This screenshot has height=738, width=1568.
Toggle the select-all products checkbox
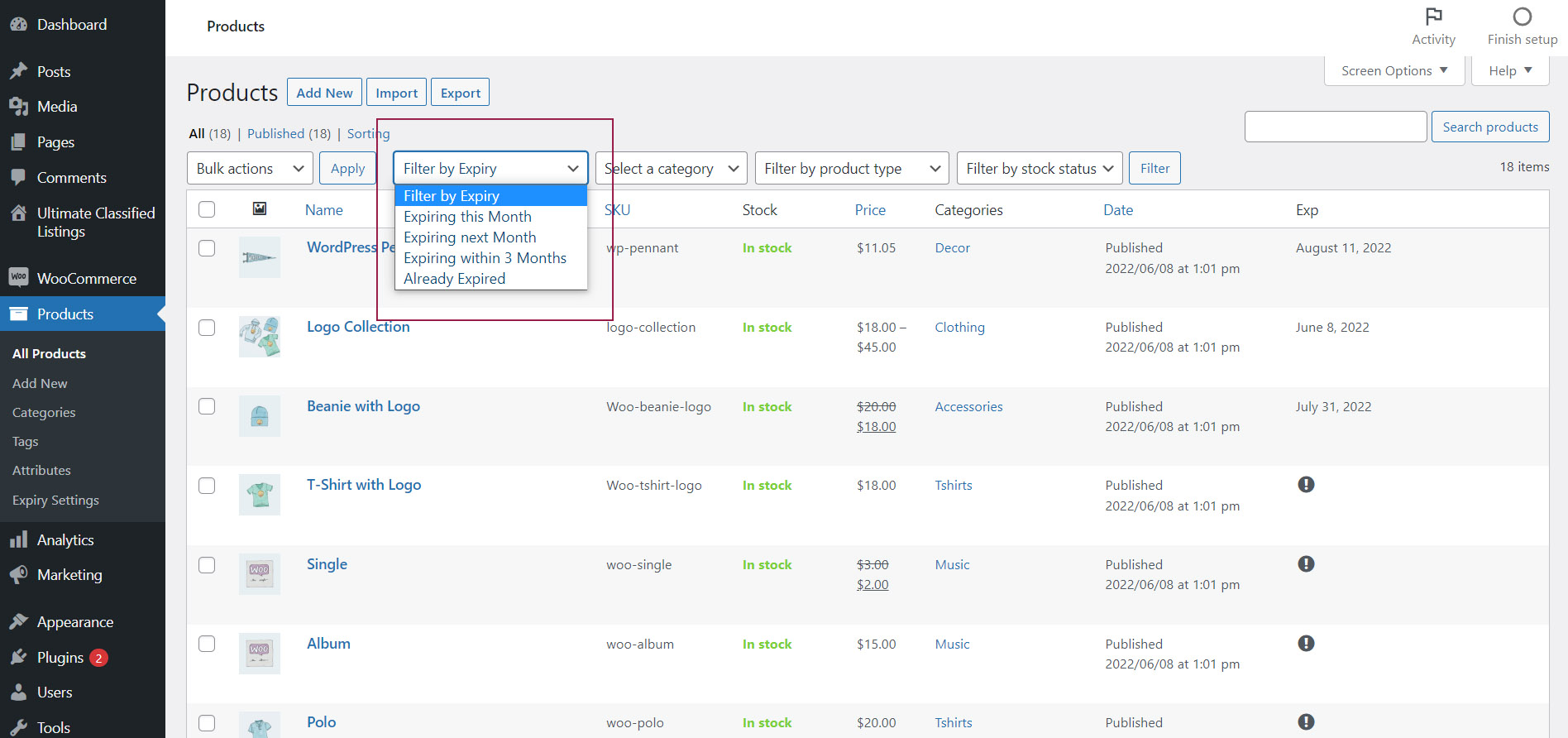click(207, 209)
